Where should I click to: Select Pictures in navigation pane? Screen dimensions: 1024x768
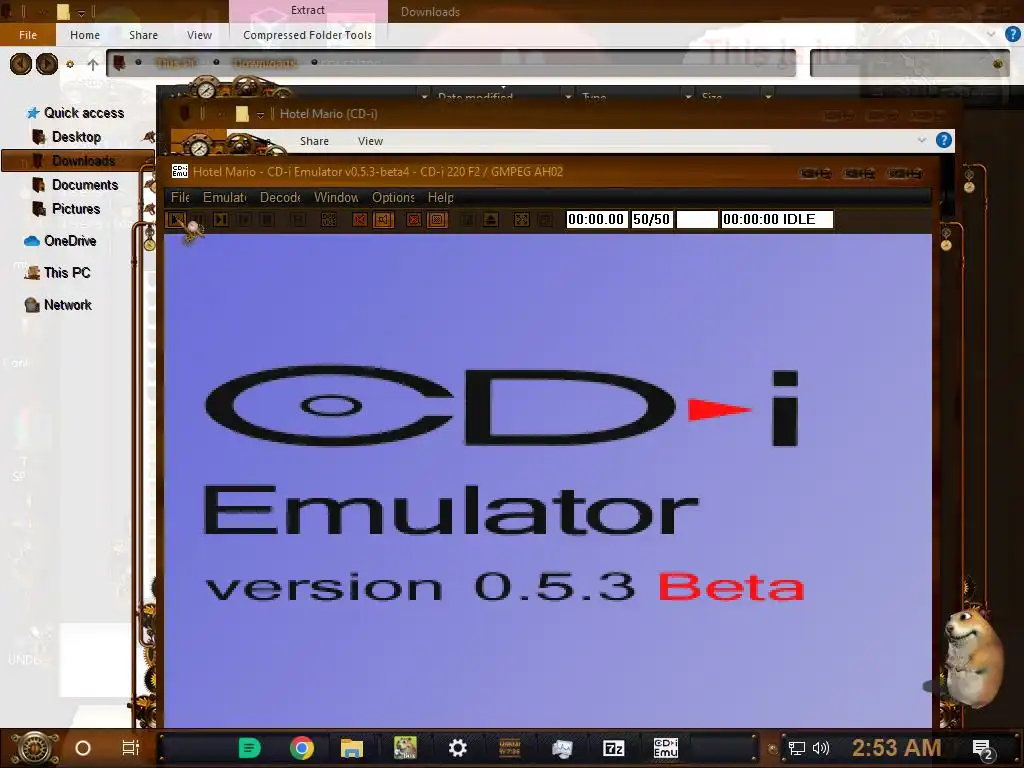67,209
